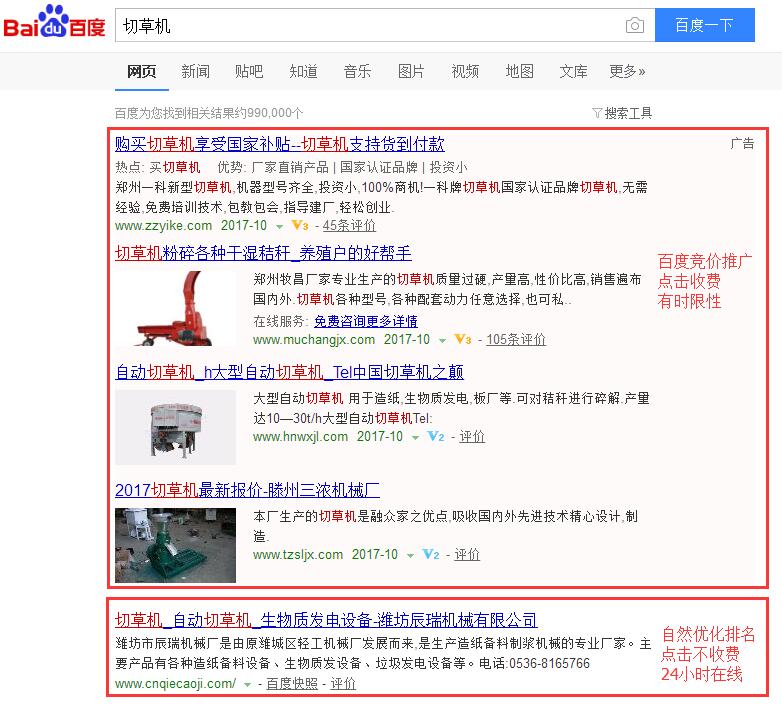Open 评价 link in tzsljx result
782x705 pixels.
coord(467,554)
